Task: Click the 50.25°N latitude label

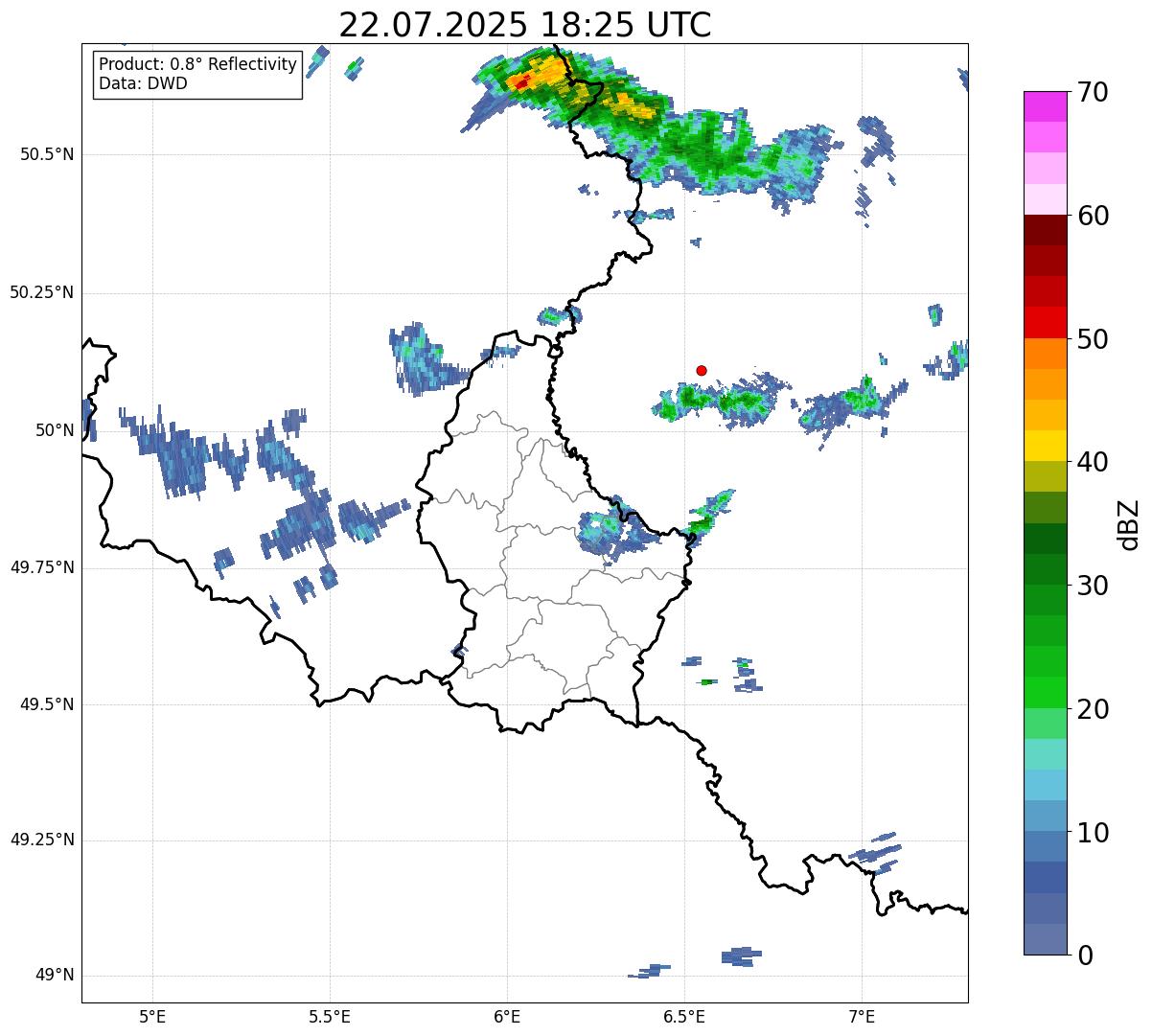Action: click(x=41, y=292)
